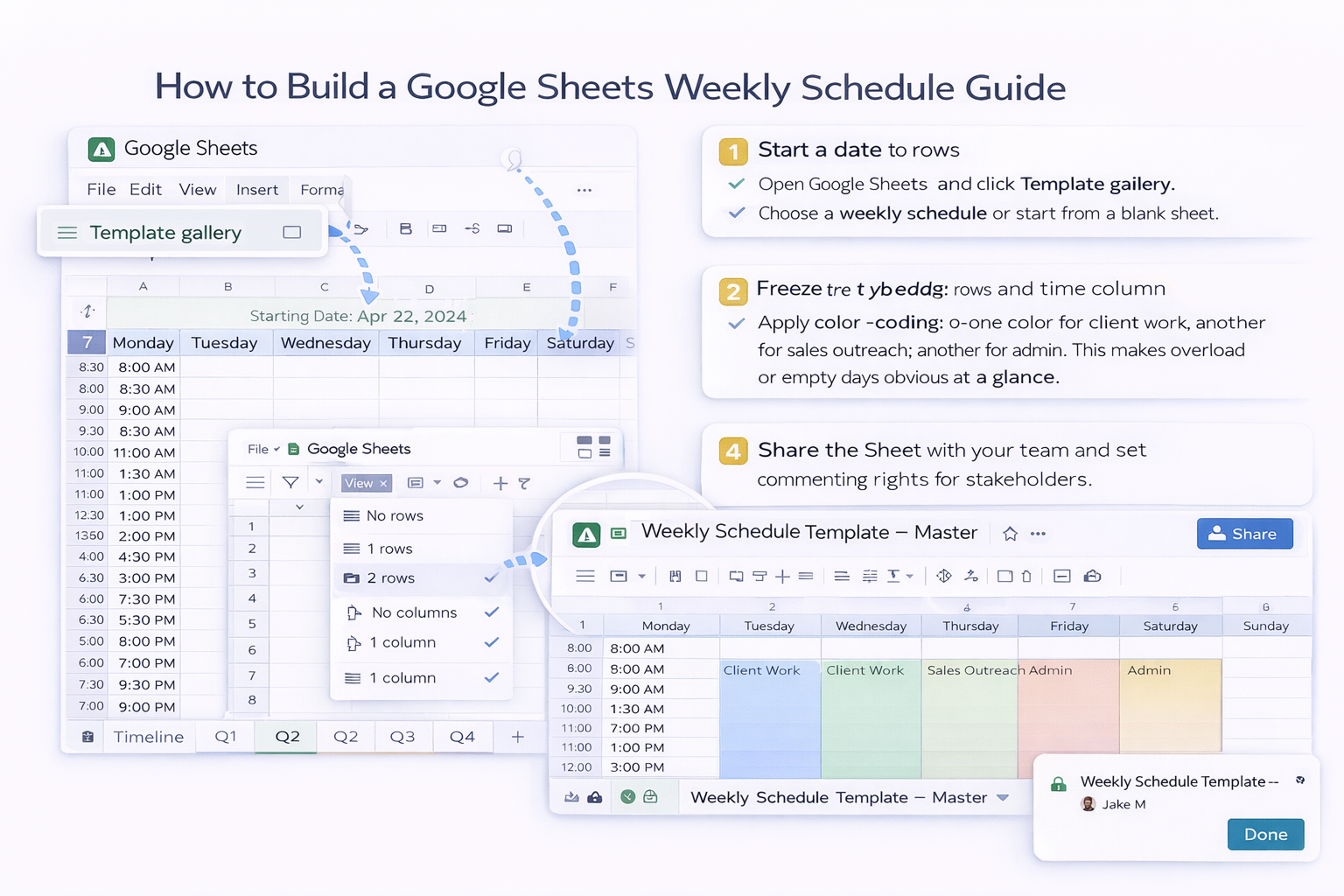The image size is (1344, 896).
Task: Click the dark lock icon in the Master bottom bar
Action: [x=594, y=797]
